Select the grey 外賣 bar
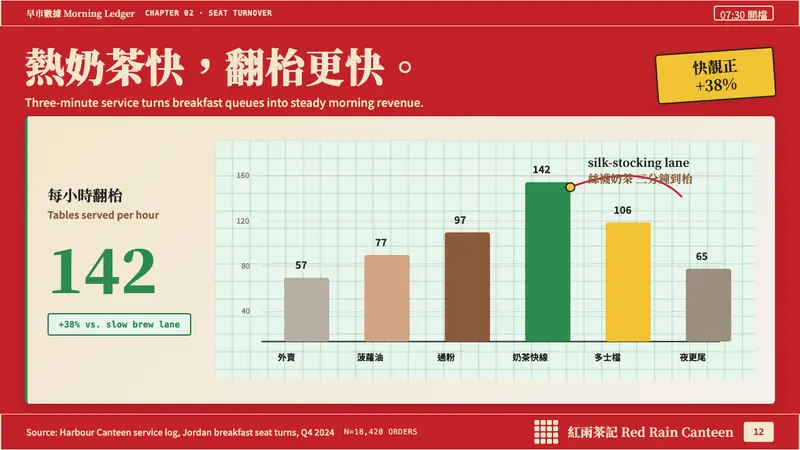 [x=307, y=309]
